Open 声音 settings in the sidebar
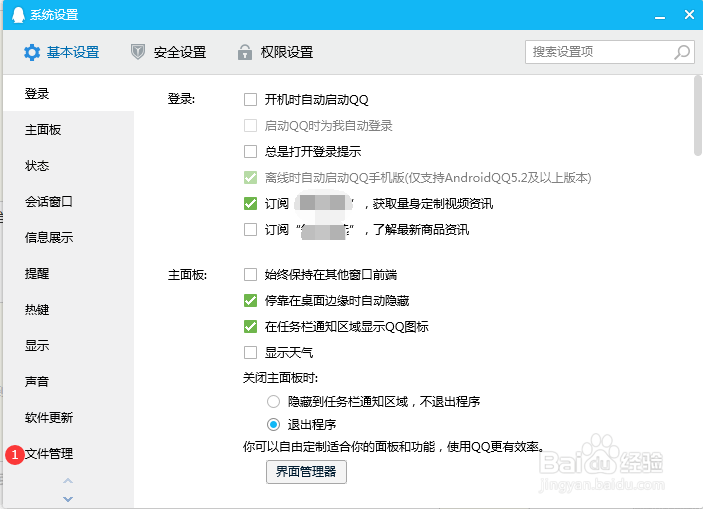 [69, 382]
